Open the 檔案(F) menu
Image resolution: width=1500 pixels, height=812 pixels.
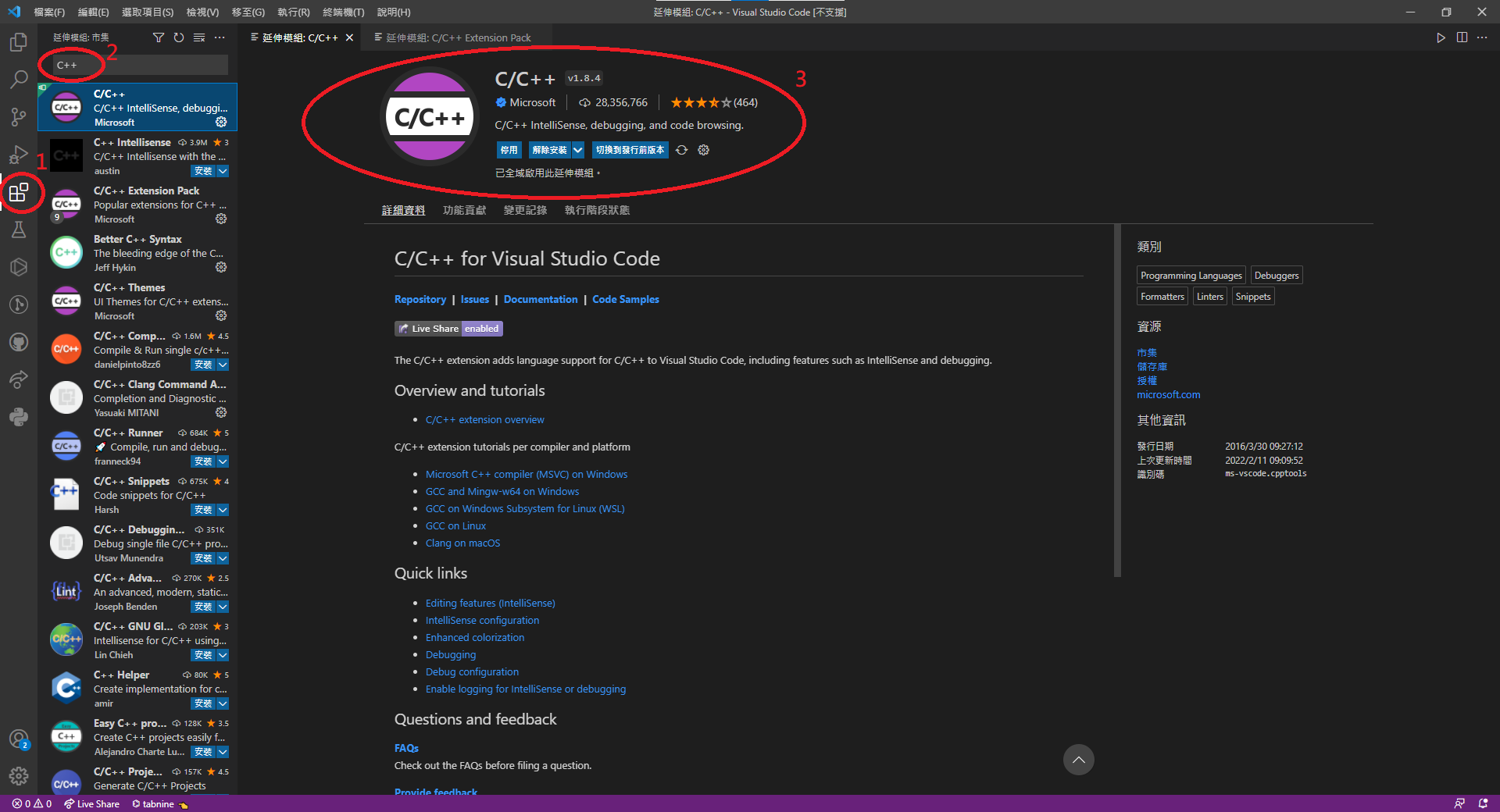(x=49, y=12)
